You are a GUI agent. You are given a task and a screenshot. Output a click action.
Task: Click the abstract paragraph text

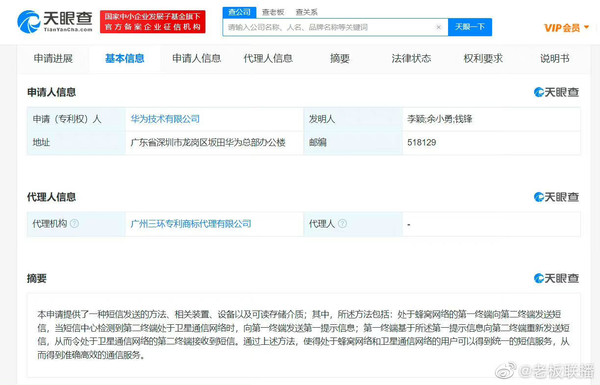(x=303, y=335)
